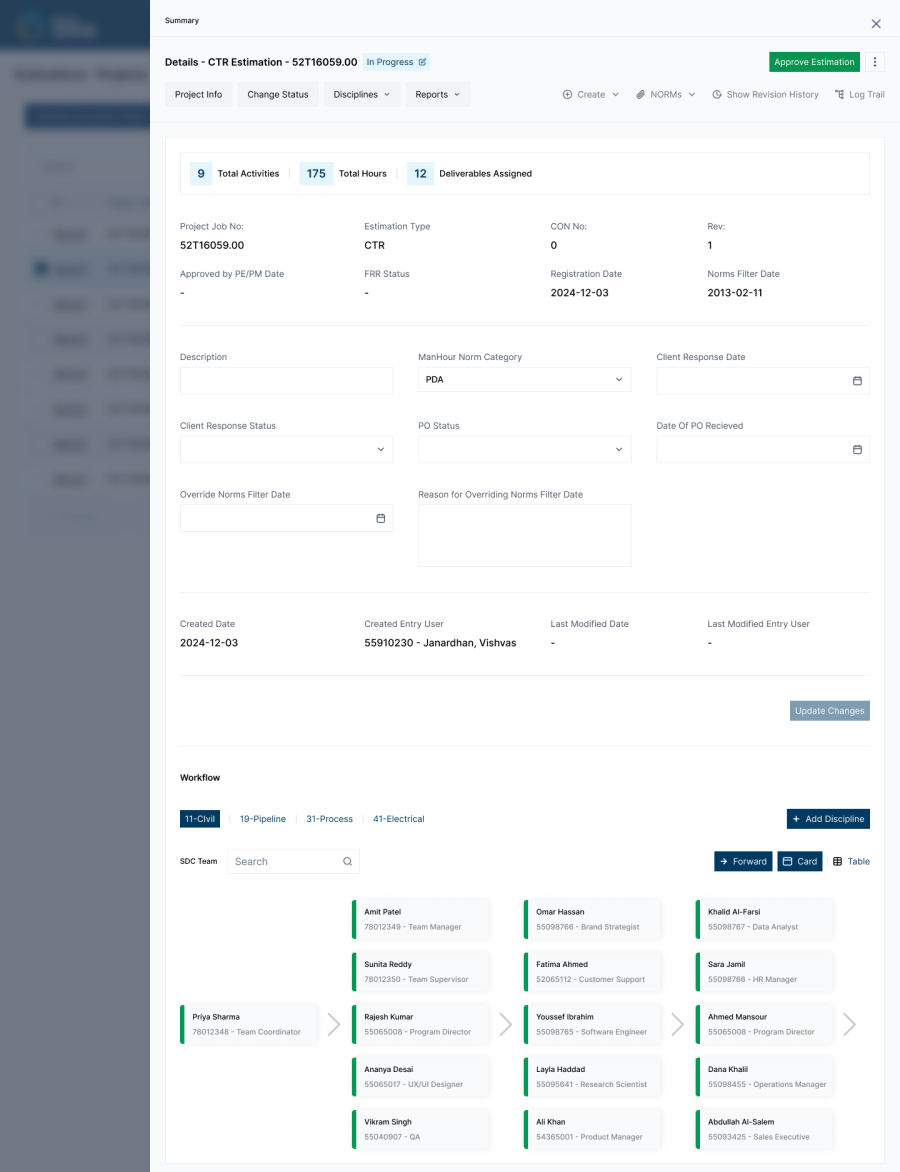900x1172 pixels.
Task: Click the edit icon beside In Progress status
Action: pyautogui.click(x=422, y=62)
